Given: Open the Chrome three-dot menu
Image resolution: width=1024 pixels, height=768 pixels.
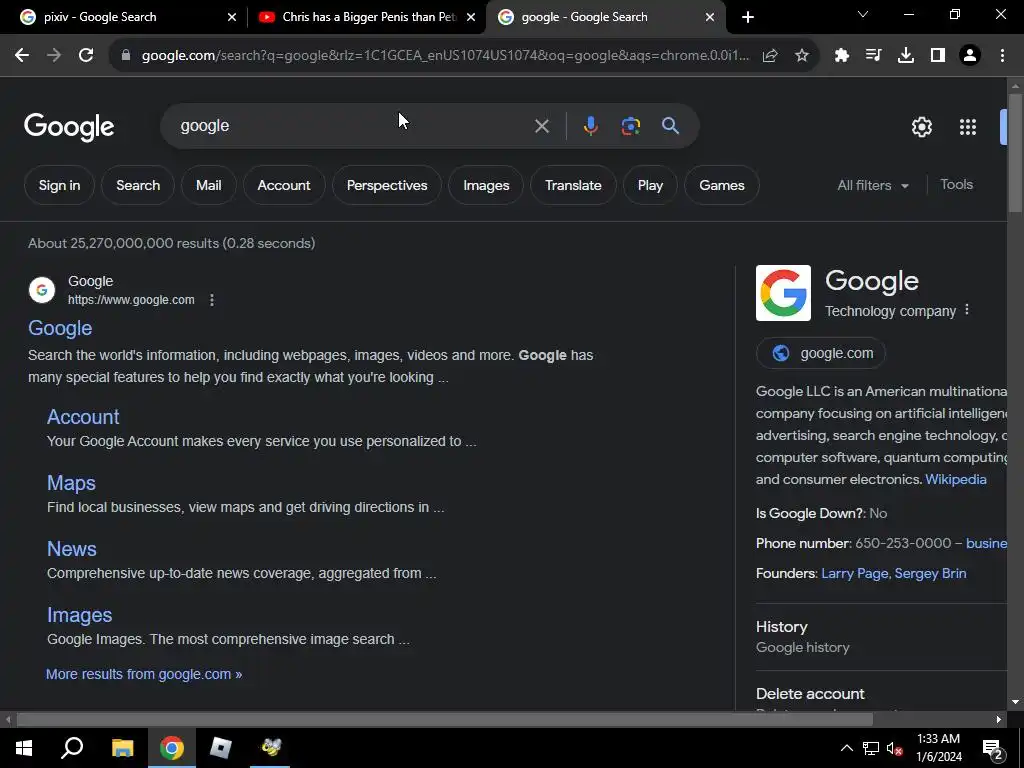Looking at the screenshot, I should pyautogui.click(x=1002, y=56).
